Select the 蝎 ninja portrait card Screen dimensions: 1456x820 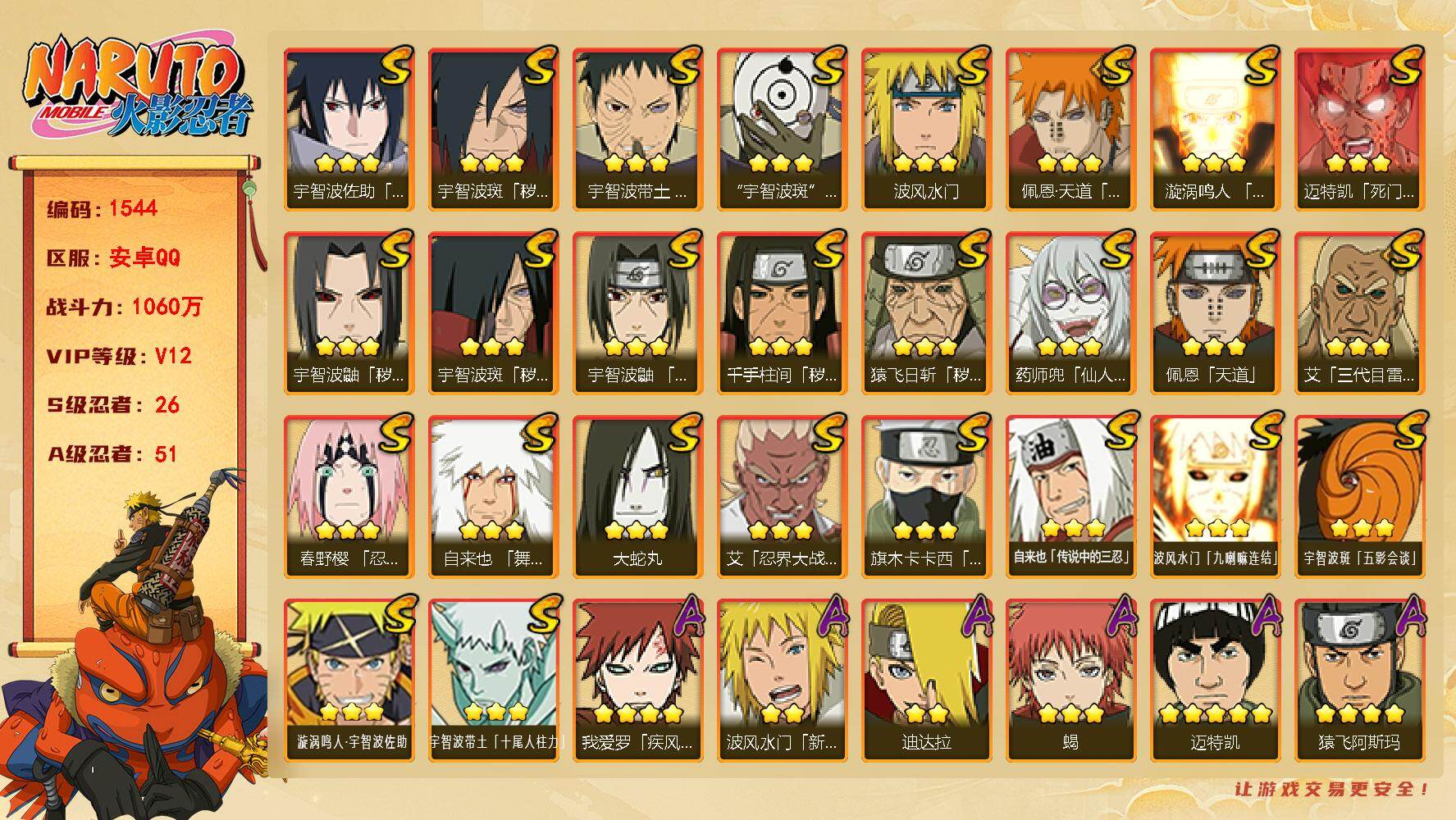point(1070,681)
